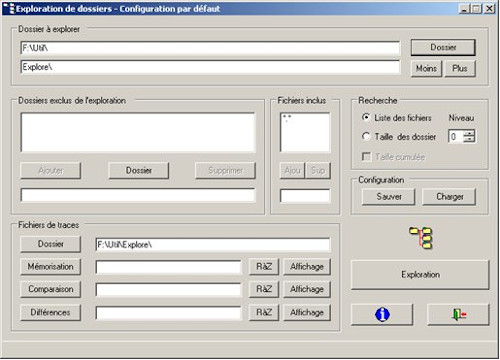Click Ajouter in excluded folders group

(x=50, y=171)
